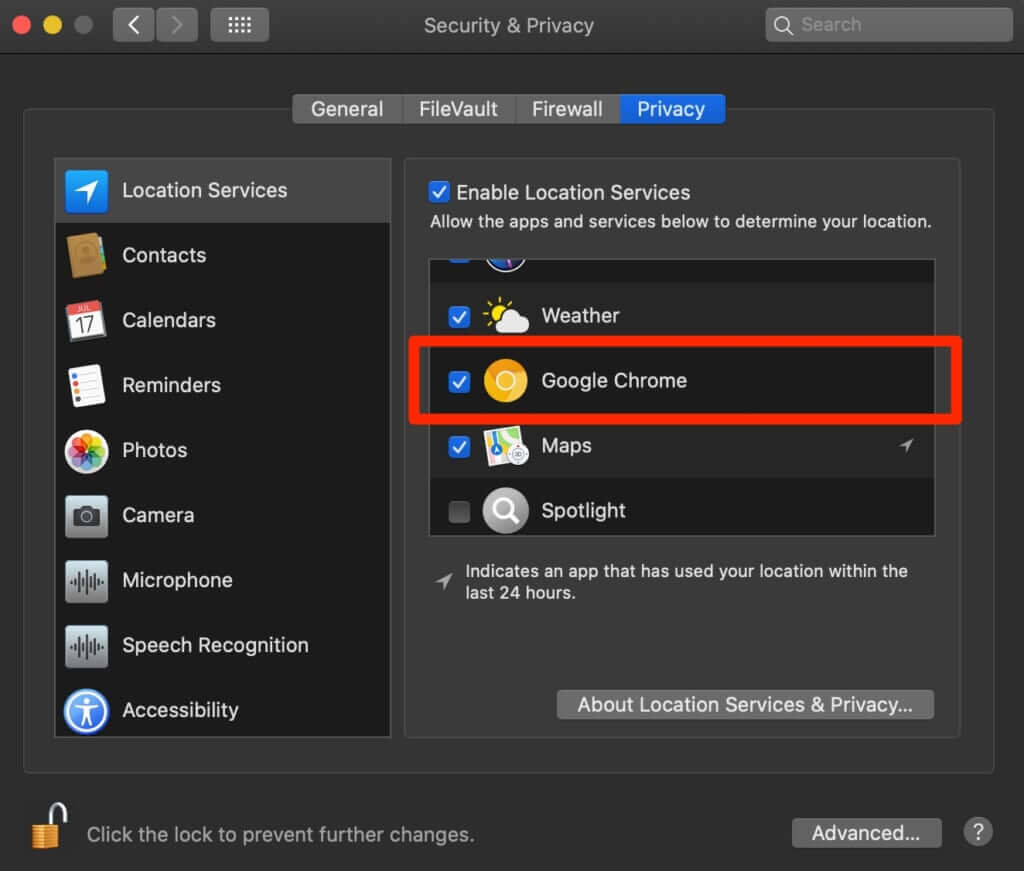The height and width of the screenshot is (871, 1024).
Task: Click the Google Chrome row label
Action: click(614, 381)
